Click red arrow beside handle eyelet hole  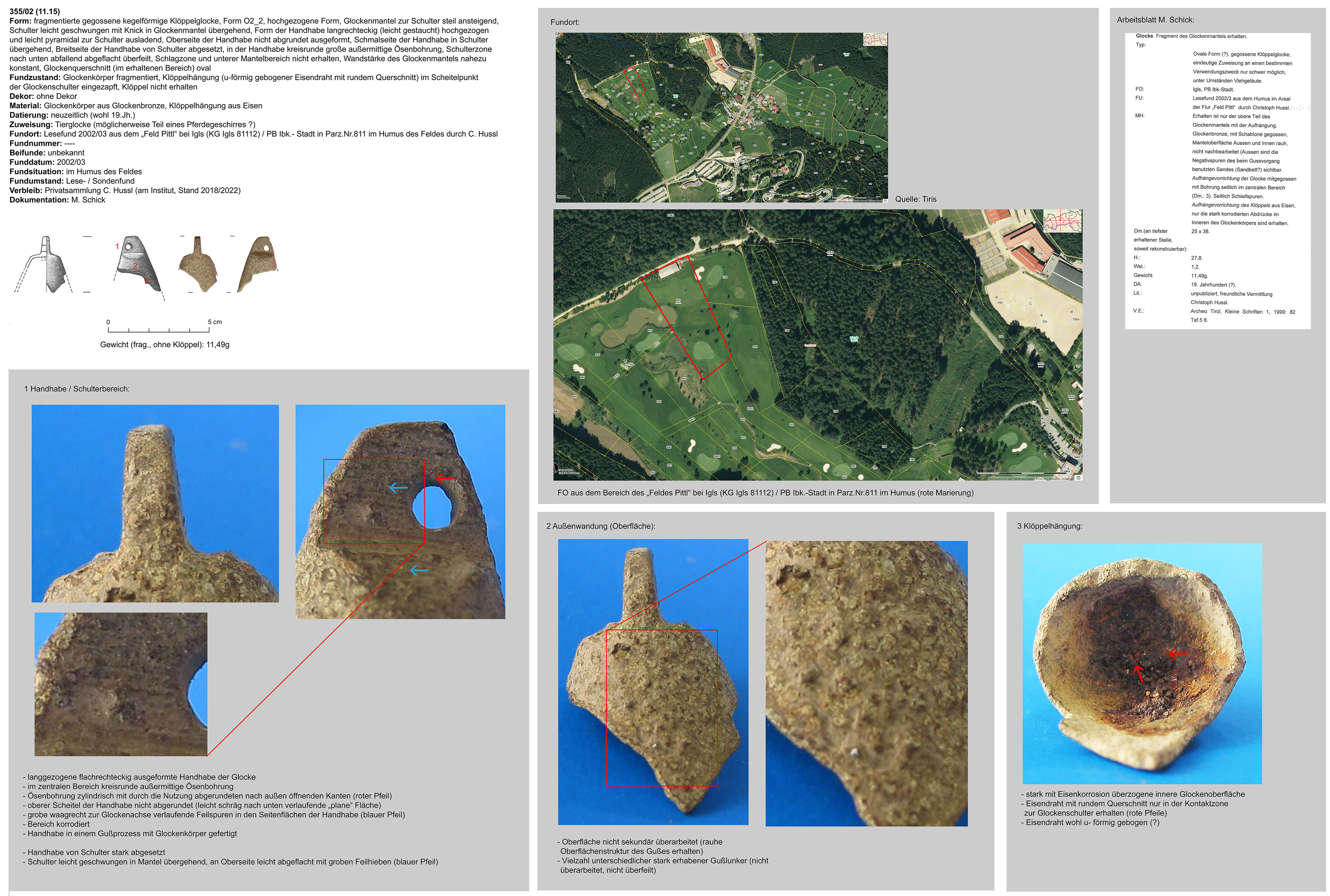tap(445, 478)
